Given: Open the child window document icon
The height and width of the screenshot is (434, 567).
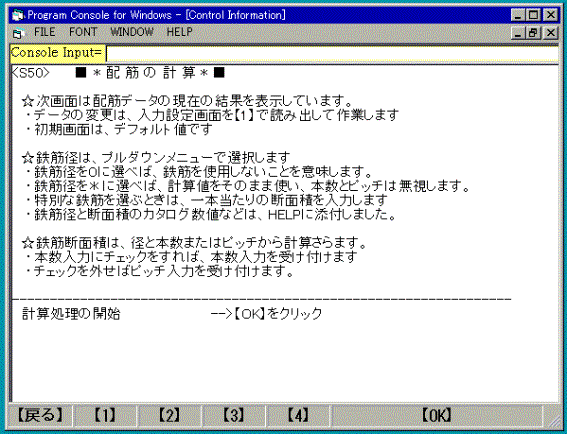Looking at the screenshot, I should (17, 33).
